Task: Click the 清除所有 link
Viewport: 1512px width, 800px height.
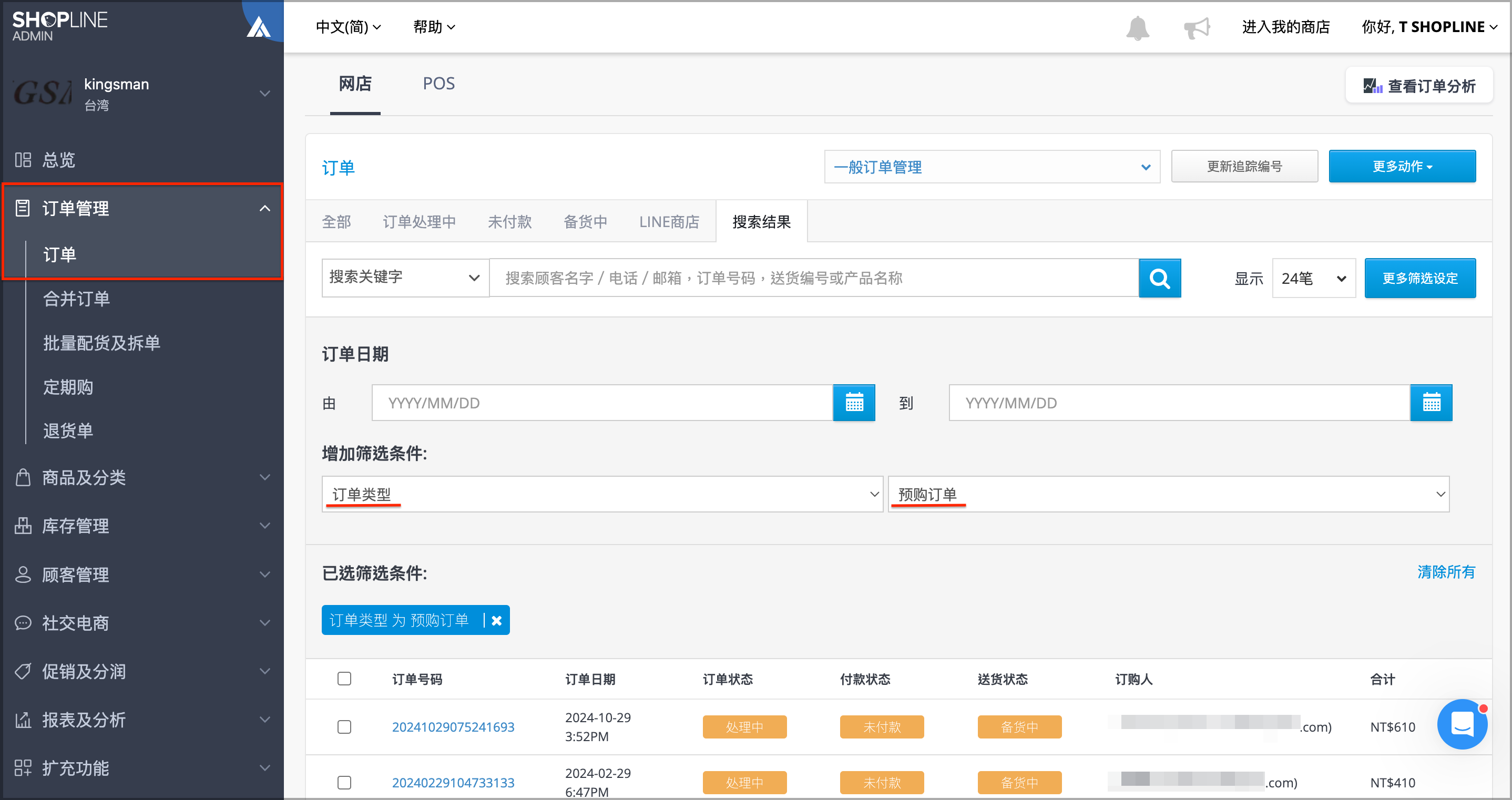Action: (1446, 572)
